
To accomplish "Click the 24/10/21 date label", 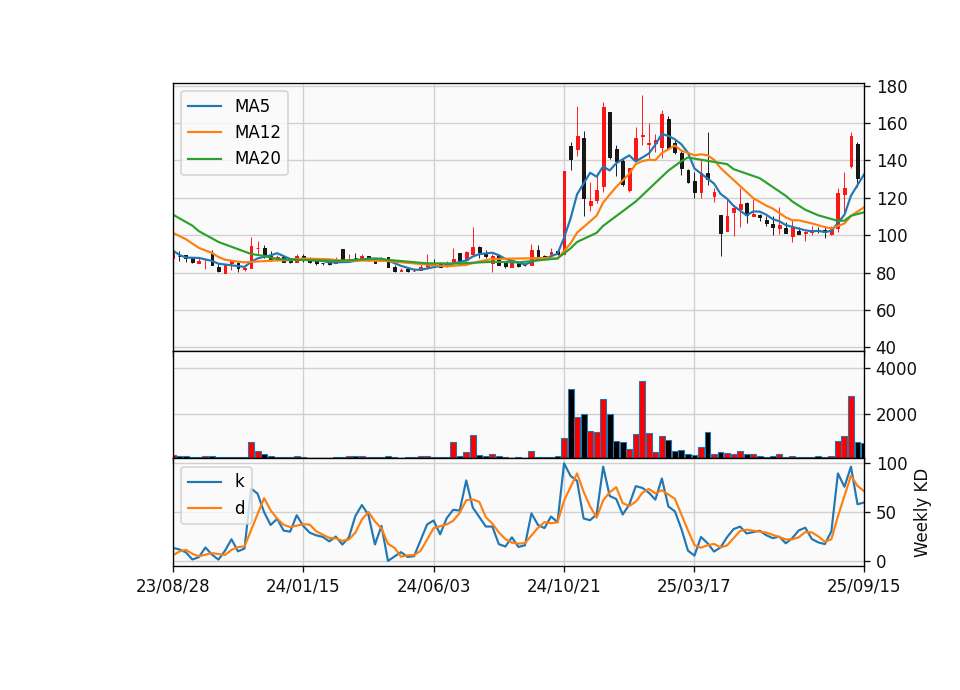I will point(563,586).
